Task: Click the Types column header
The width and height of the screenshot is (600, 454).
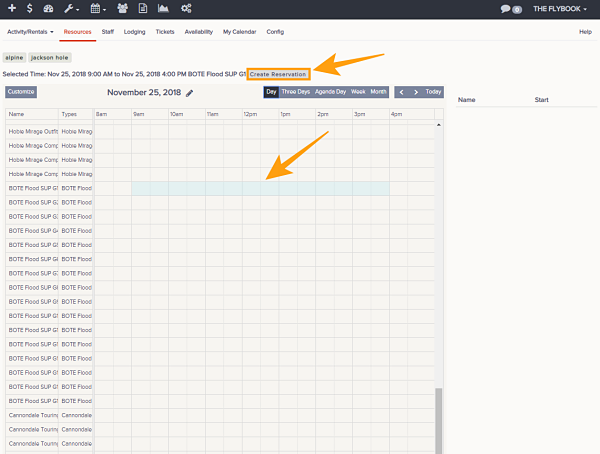Action: (76, 114)
